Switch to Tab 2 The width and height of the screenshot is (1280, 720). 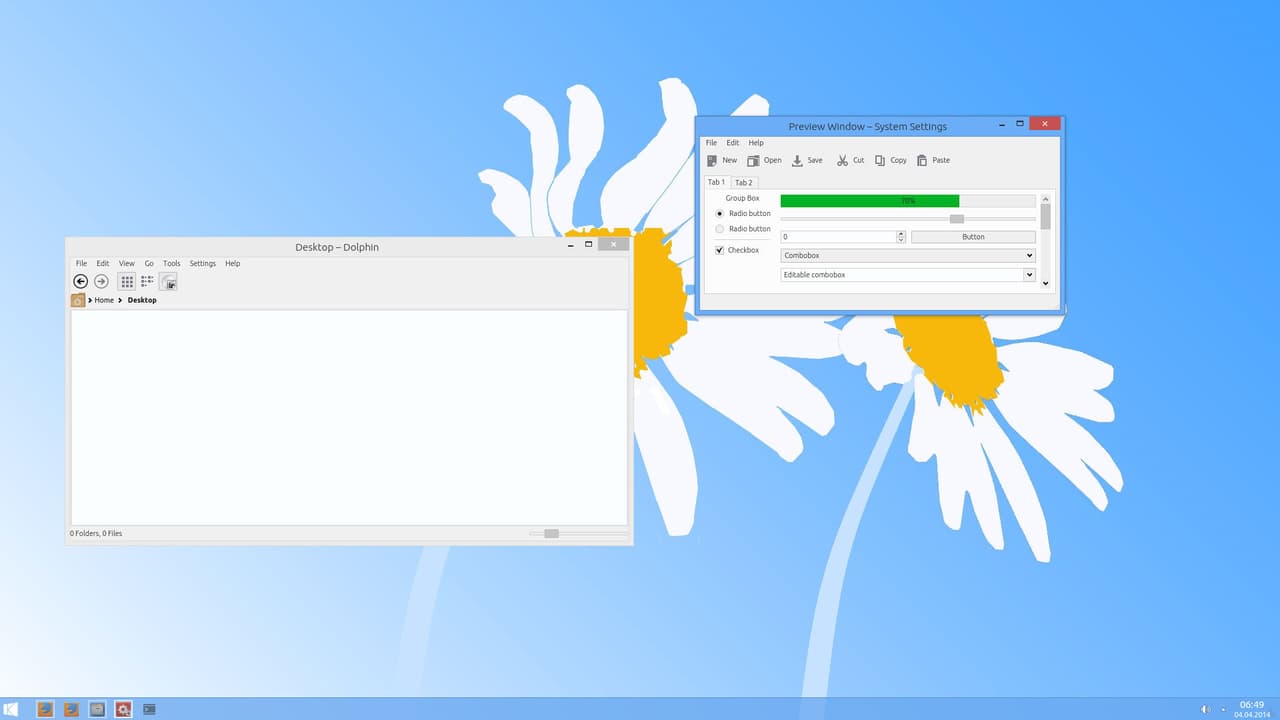tap(744, 183)
